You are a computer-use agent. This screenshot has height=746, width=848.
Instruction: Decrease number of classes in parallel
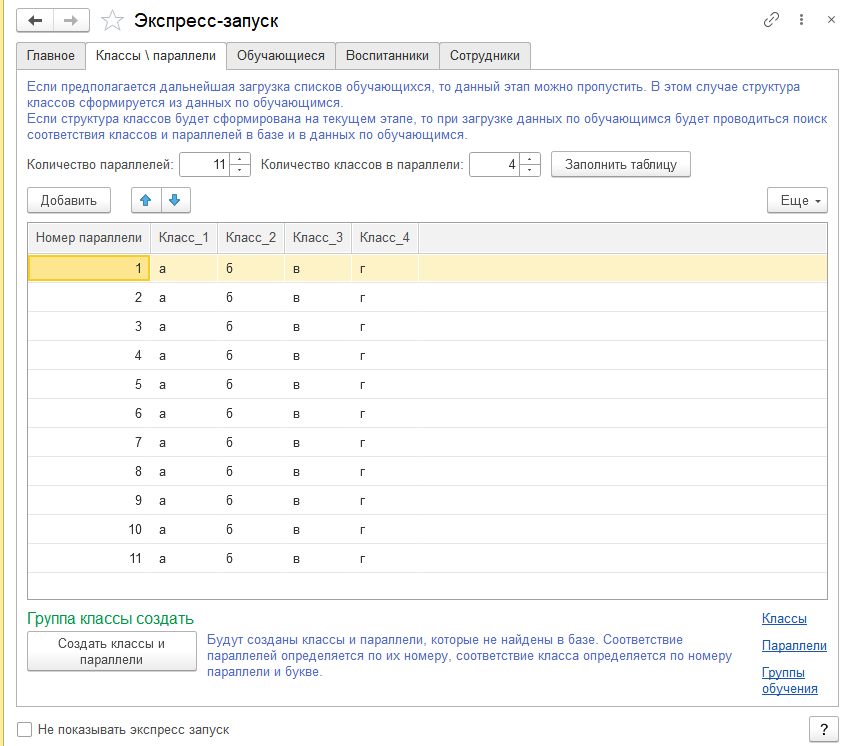click(530, 170)
